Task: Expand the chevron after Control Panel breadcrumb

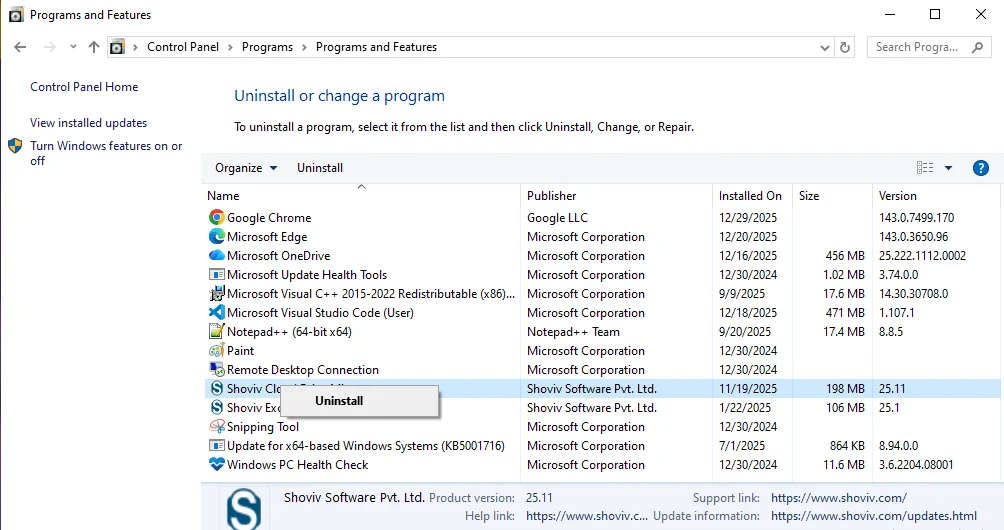Action: click(231, 47)
